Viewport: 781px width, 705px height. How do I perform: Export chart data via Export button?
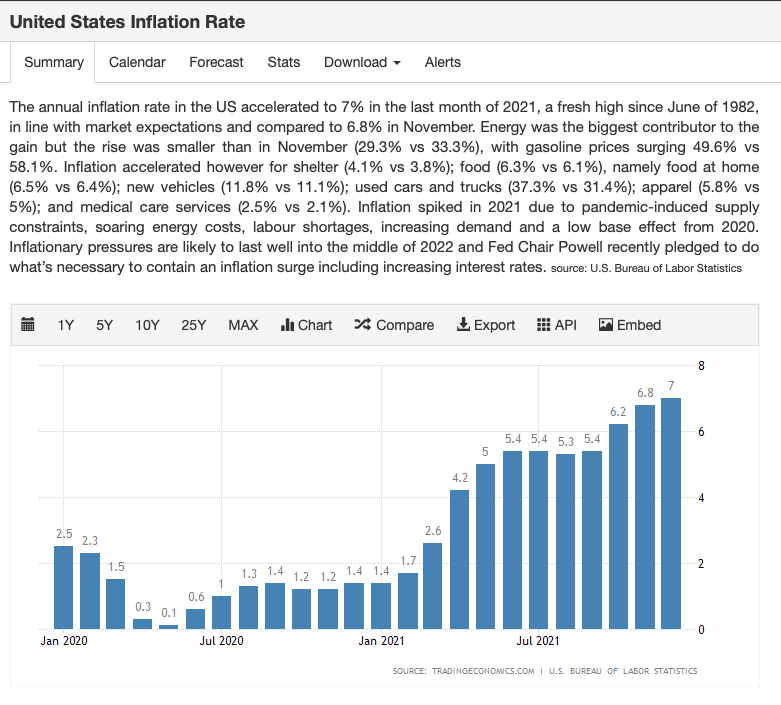coord(485,325)
